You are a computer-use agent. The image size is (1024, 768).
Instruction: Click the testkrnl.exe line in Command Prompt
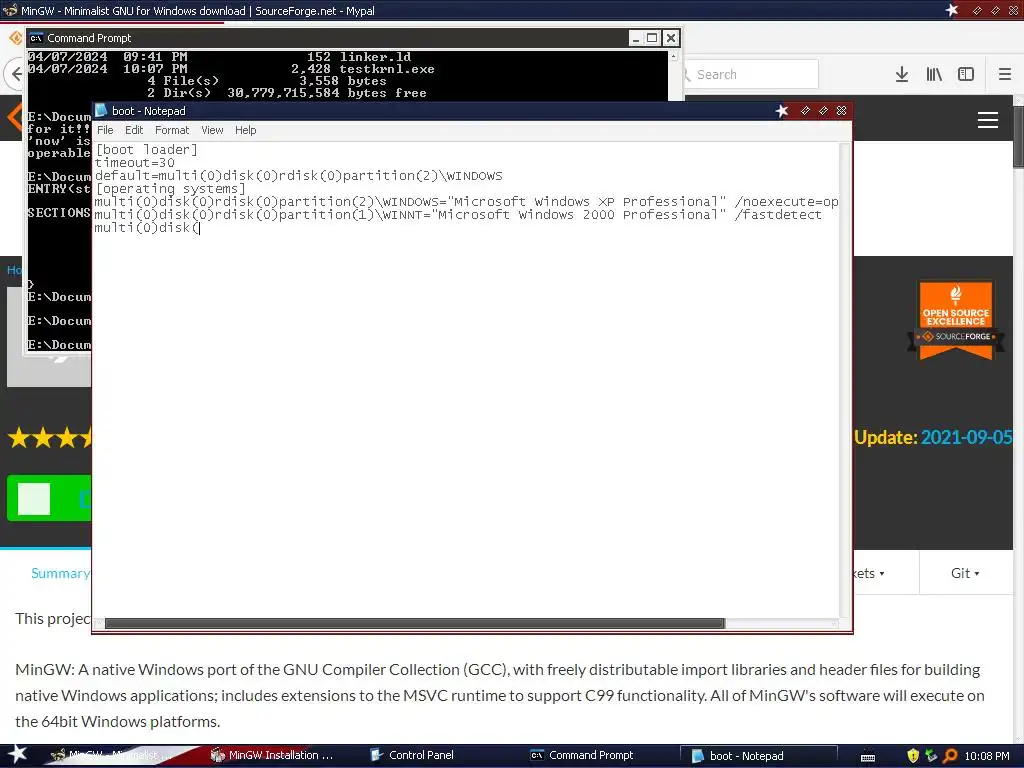pyautogui.click(x=231, y=69)
